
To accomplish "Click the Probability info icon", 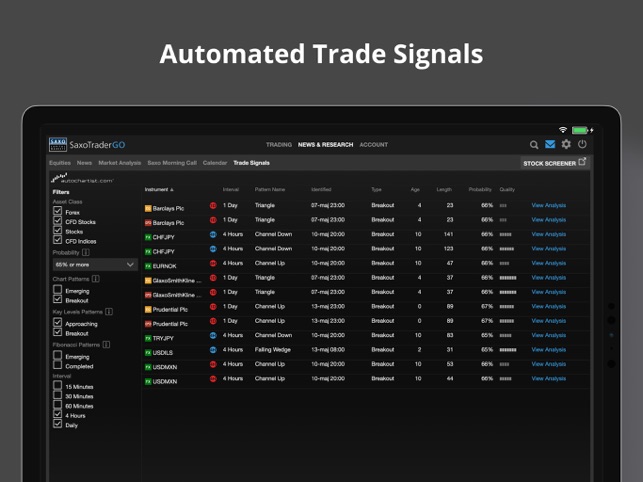I will (x=86, y=252).
